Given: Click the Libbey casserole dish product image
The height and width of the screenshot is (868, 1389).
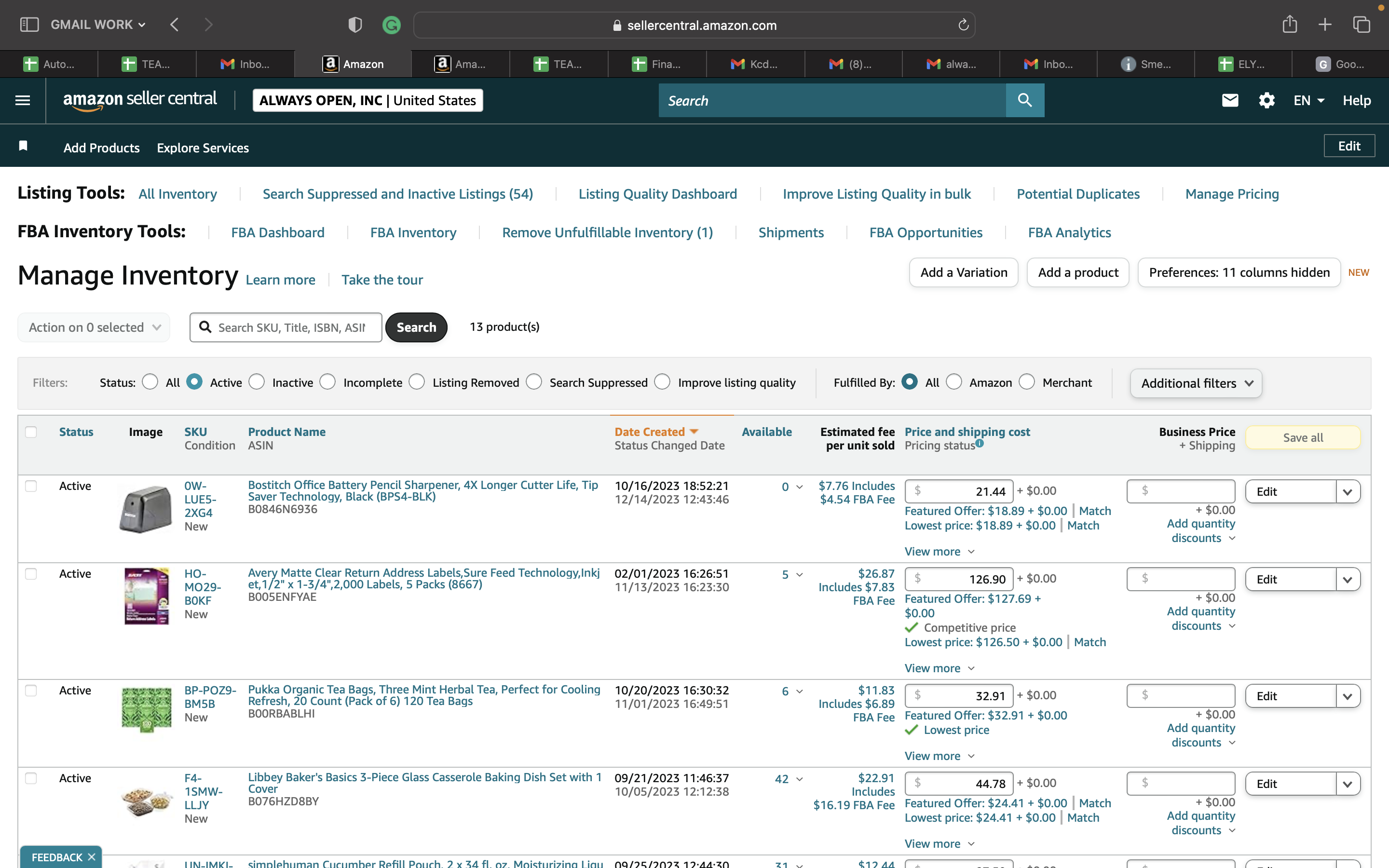Looking at the screenshot, I should coord(147,801).
